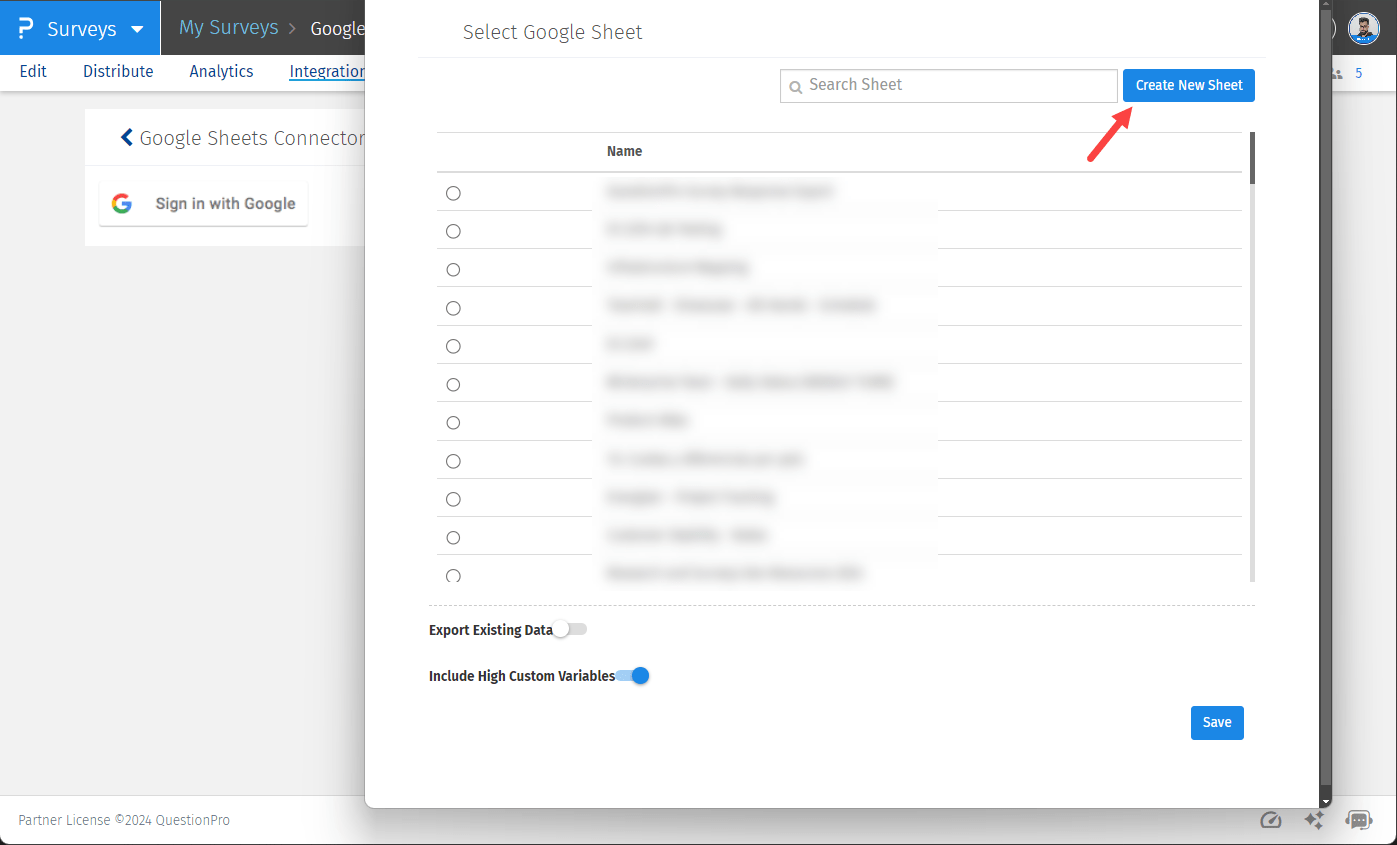
Task: Enable the Export Existing Data toggle
Action: pyautogui.click(x=572, y=629)
